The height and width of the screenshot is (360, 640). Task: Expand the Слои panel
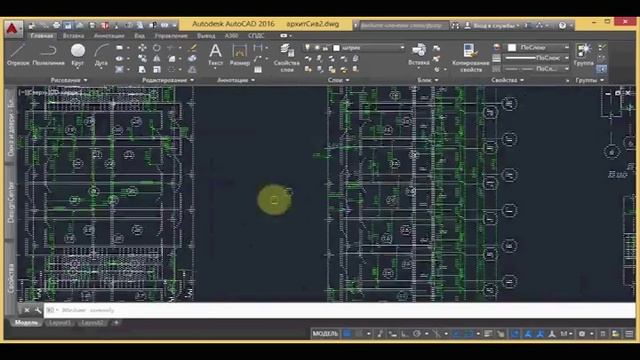pyautogui.click(x=338, y=80)
